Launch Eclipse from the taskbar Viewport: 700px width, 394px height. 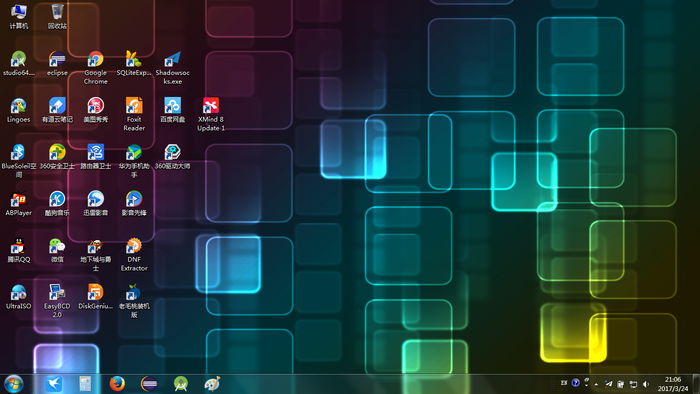149,384
